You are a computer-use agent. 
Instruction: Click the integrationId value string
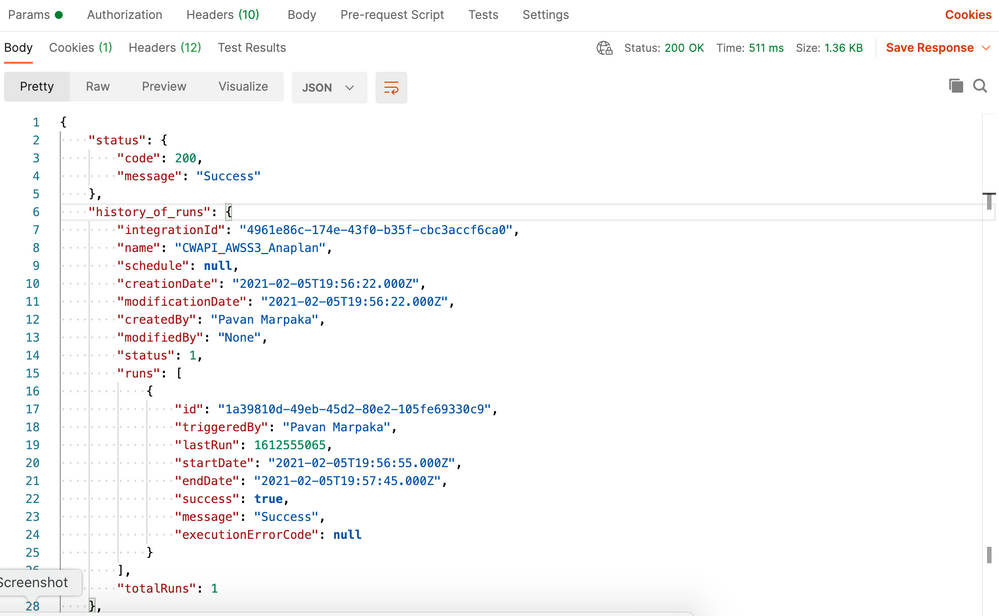coord(376,230)
